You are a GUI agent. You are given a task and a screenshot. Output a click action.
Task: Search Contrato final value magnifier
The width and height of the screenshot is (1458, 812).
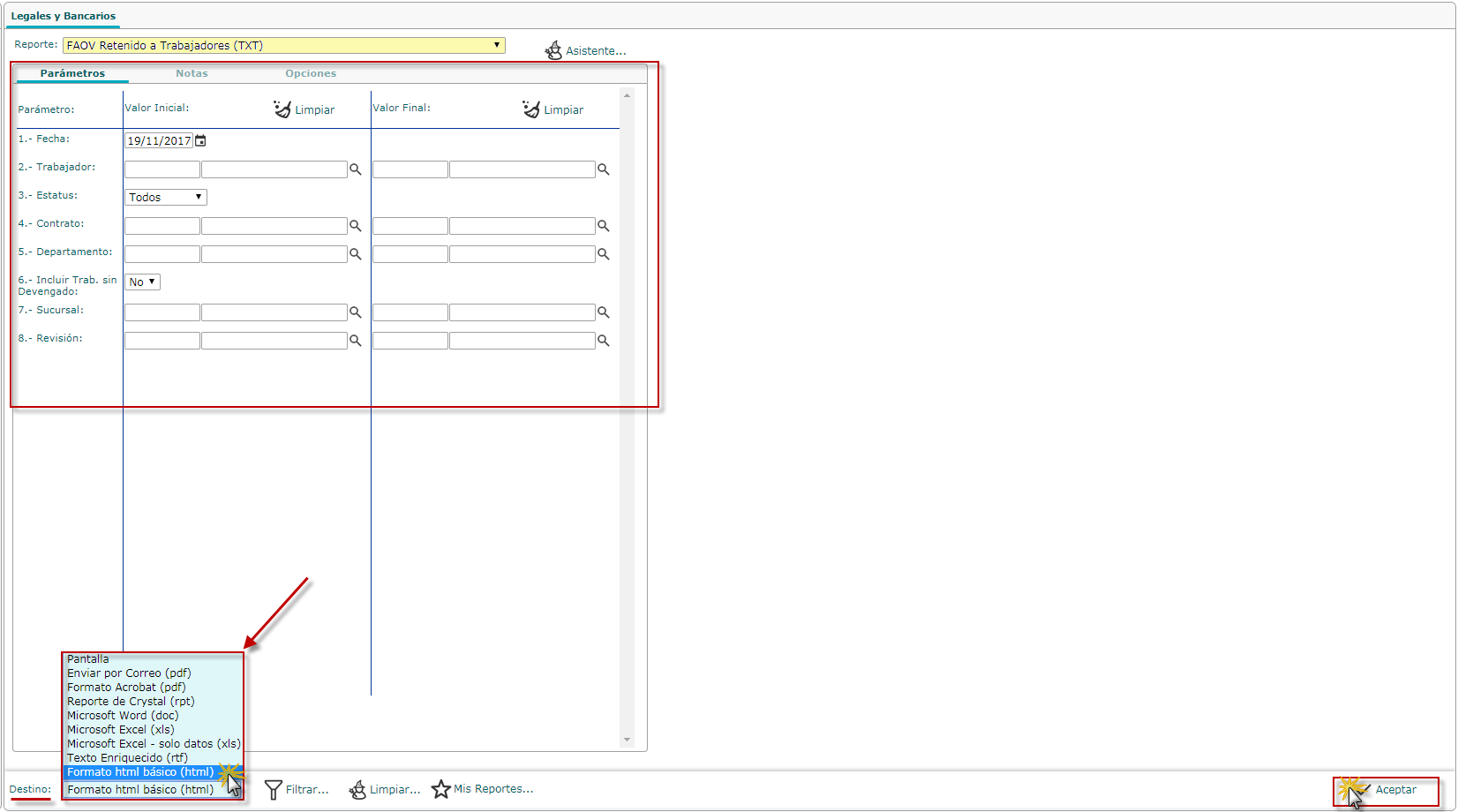604,226
